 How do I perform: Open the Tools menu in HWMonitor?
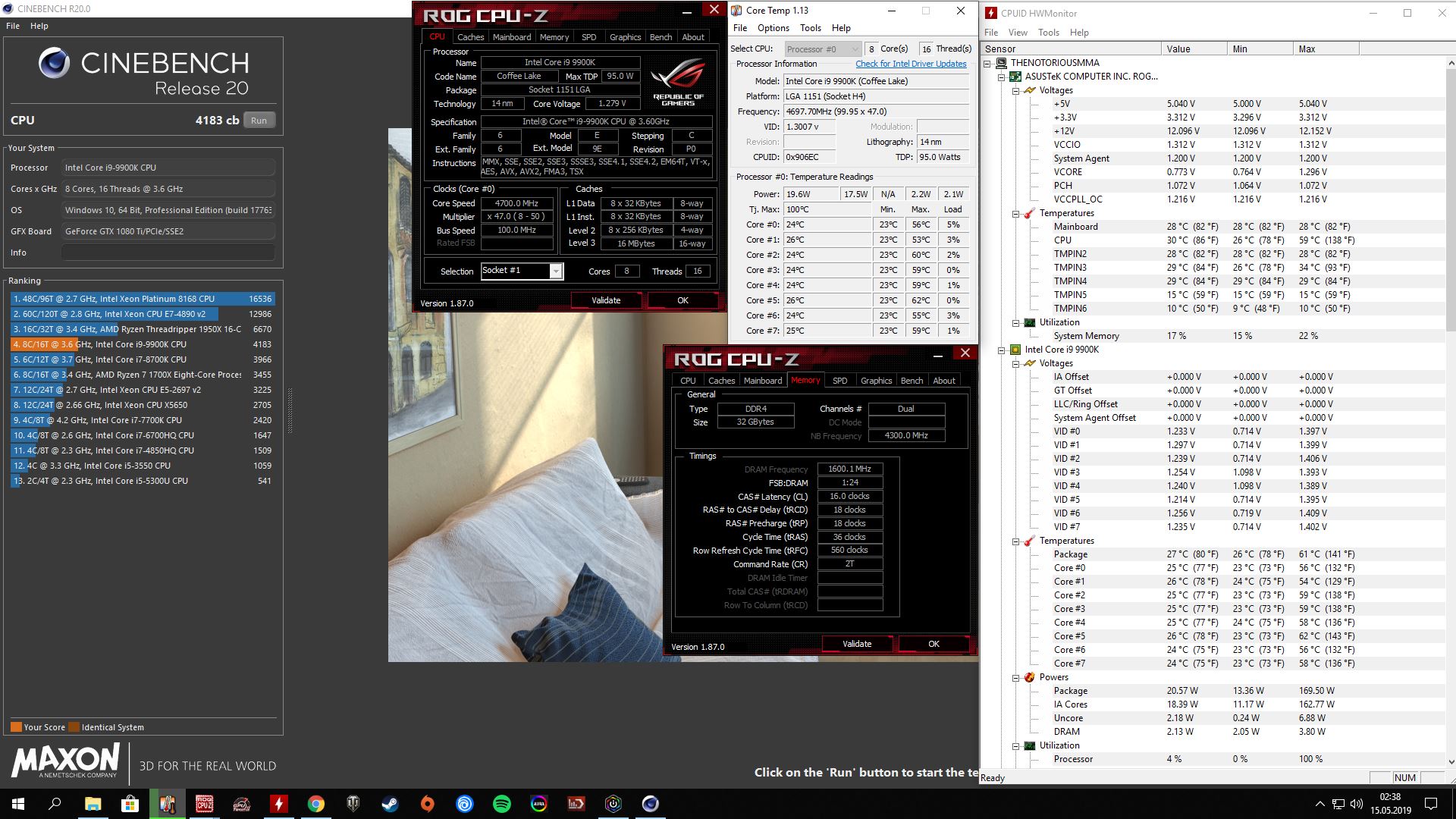(1048, 33)
